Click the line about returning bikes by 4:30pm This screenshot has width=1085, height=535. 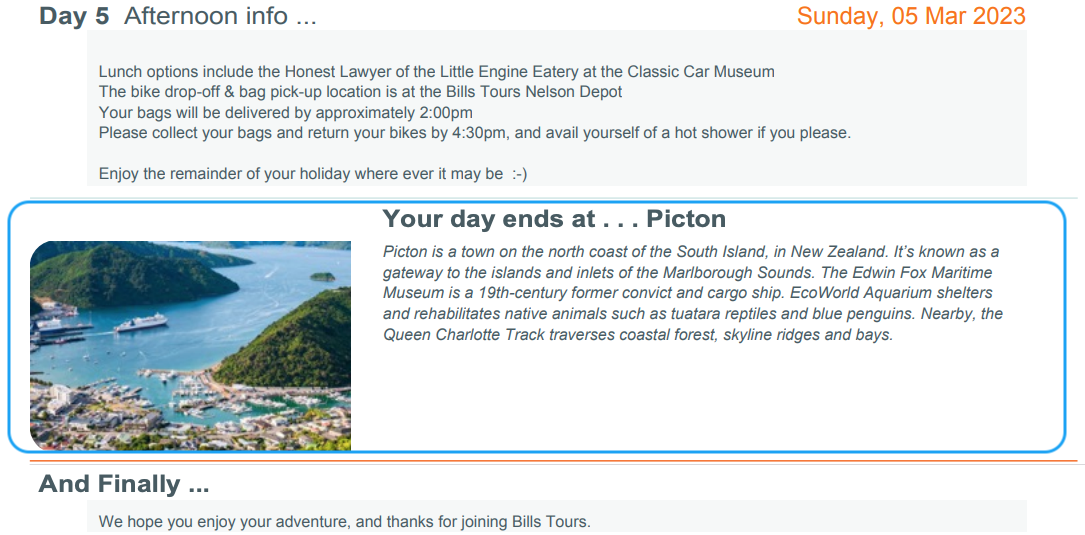[x=475, y=132]
